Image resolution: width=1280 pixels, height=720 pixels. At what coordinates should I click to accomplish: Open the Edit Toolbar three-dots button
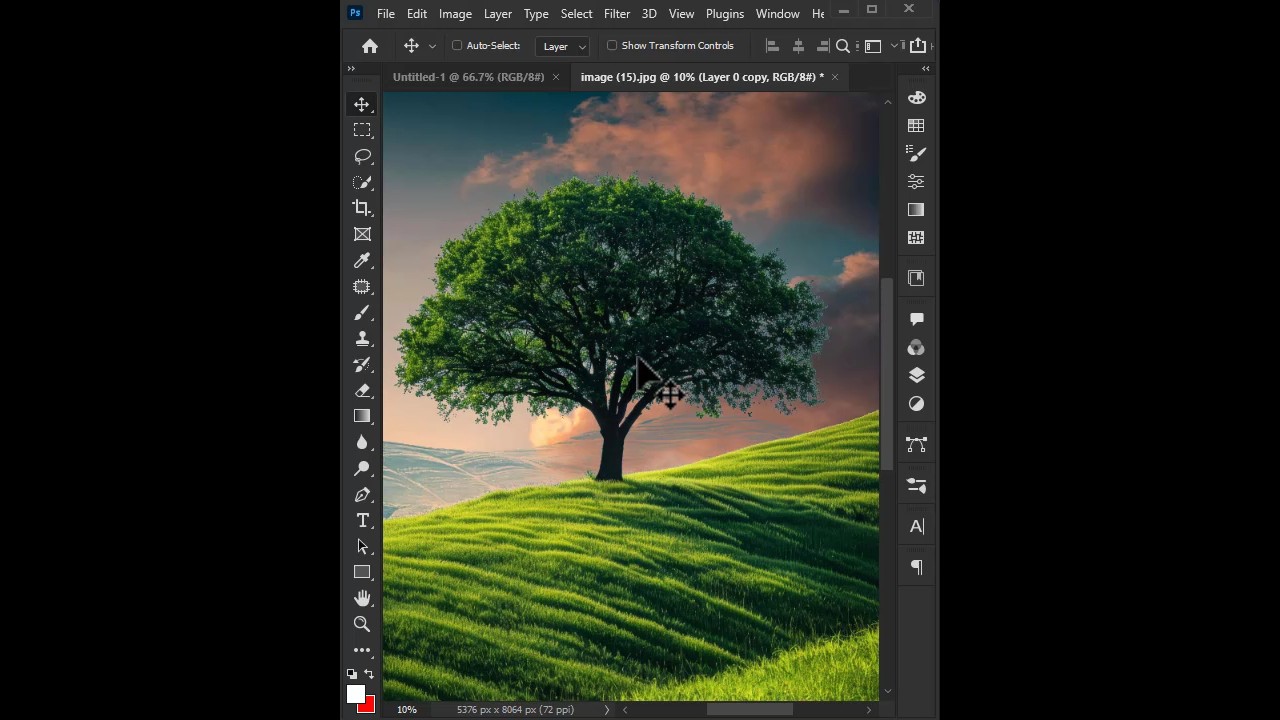[x=362, y=650]
